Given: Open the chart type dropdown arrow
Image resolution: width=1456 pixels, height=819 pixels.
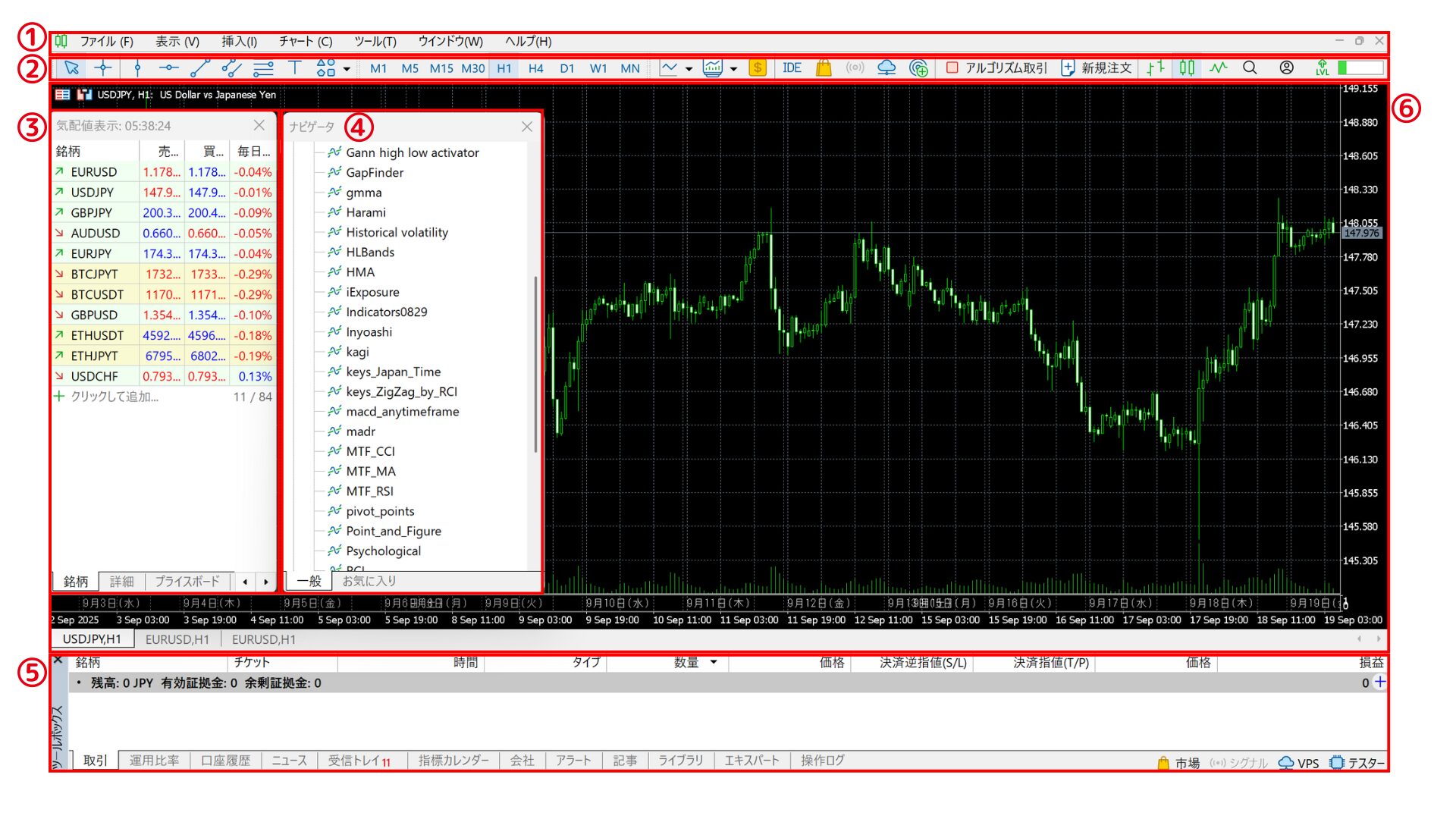Looking at the screenshot, I should (x=689, y=69).
